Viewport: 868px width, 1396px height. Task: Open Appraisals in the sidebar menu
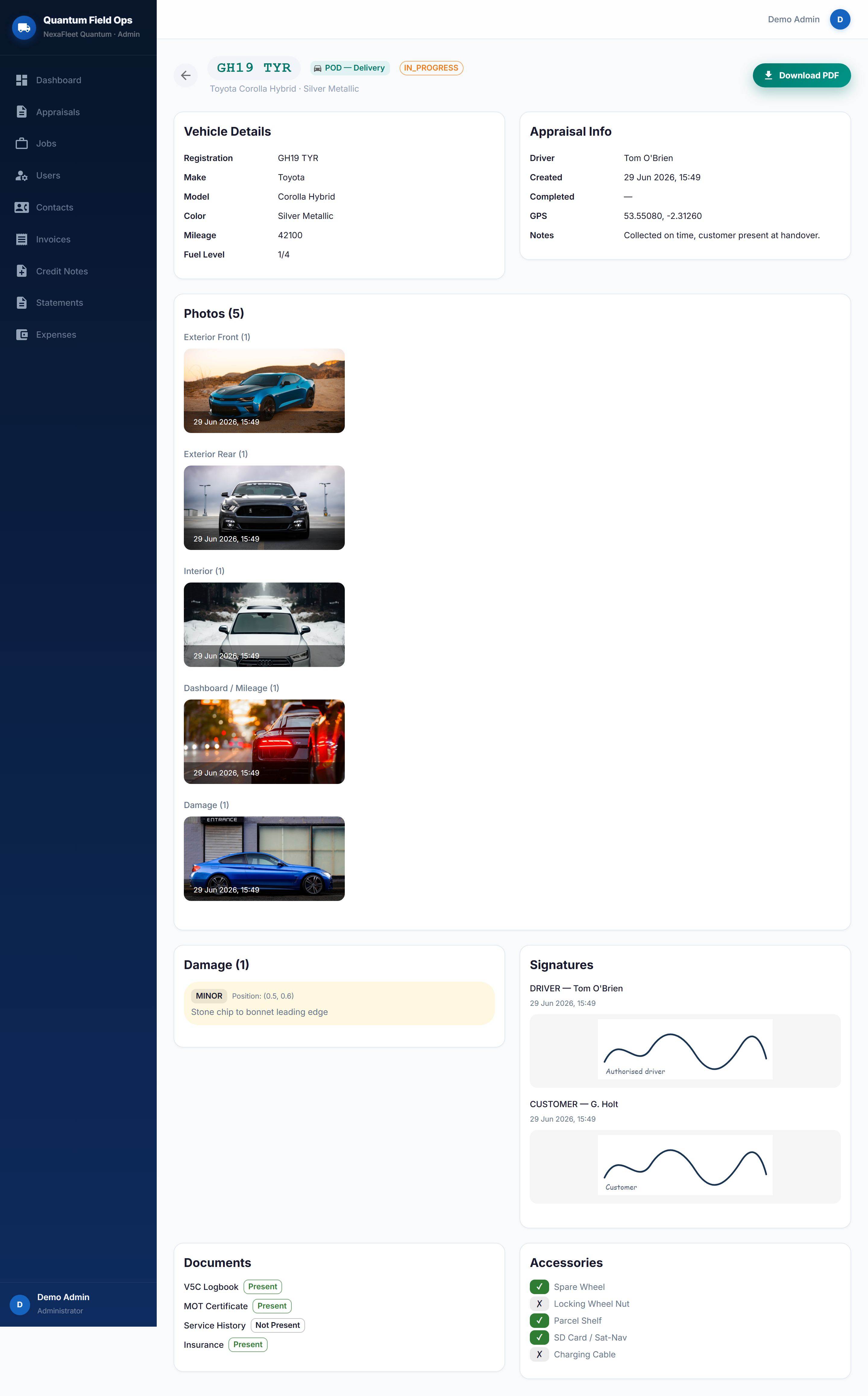tap(78, 112)
